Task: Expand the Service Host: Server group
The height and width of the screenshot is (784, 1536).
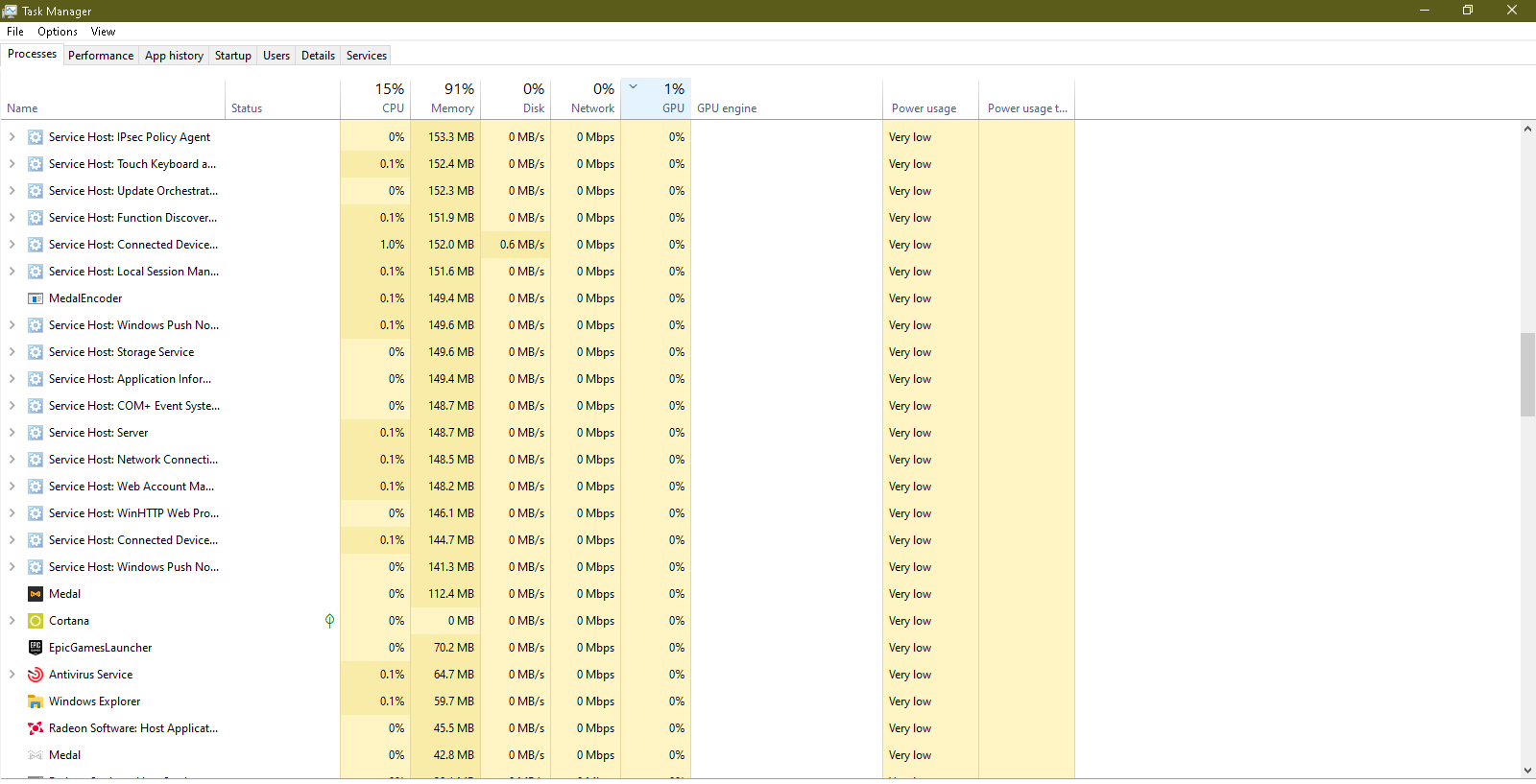Action: [12, 433]
